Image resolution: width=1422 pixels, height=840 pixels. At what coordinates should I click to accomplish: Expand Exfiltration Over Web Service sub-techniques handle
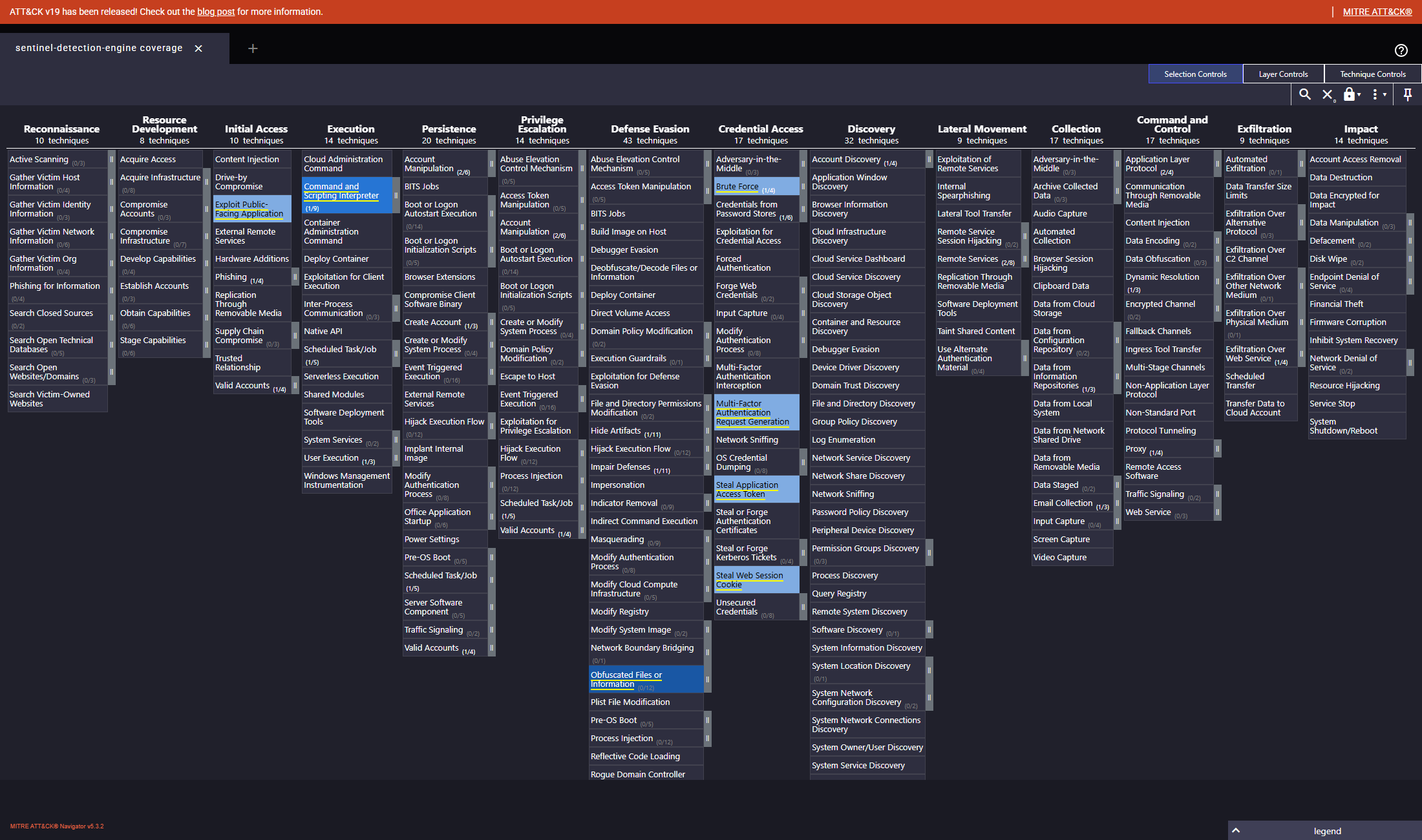click(x=1301, y=353)
